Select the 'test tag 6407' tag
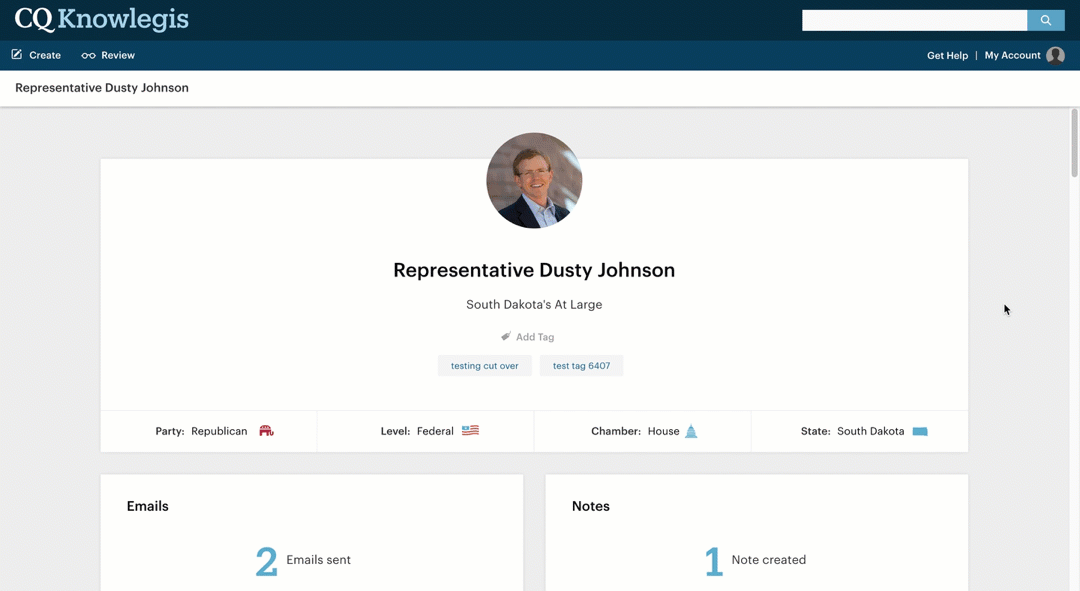Viewport: 1080px width, 591px height. [x=581, y=366]
